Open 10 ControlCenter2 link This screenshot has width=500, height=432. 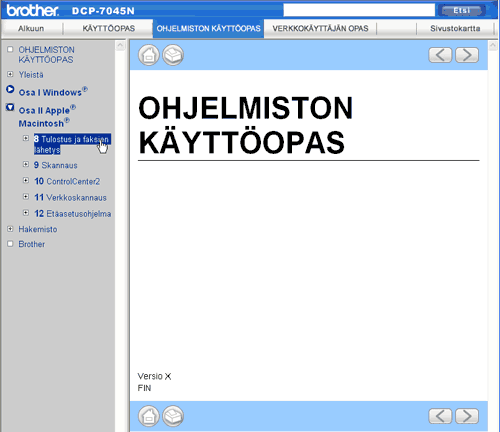[67, 181]
